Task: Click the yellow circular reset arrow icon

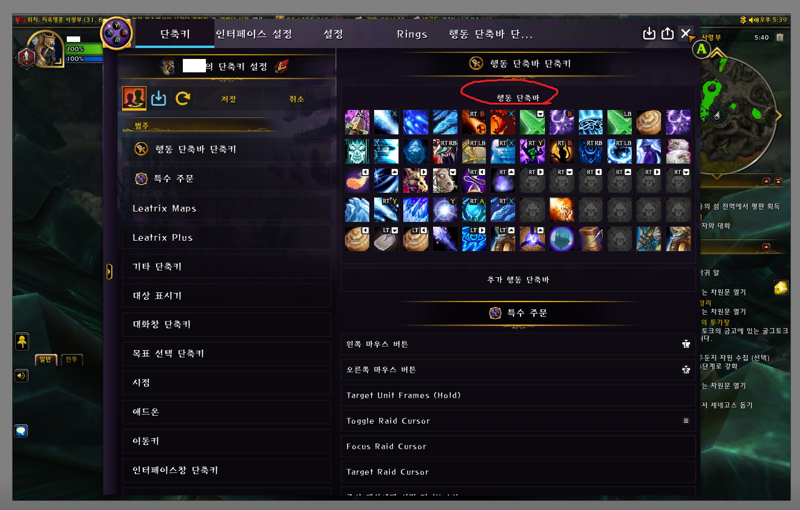Action: coord(183,98)
